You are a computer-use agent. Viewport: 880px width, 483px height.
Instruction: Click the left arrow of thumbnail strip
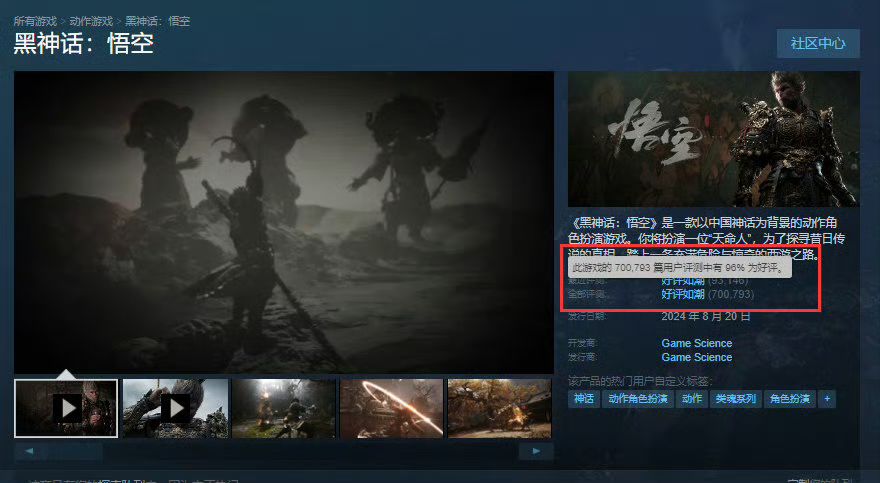coord(29,451)
